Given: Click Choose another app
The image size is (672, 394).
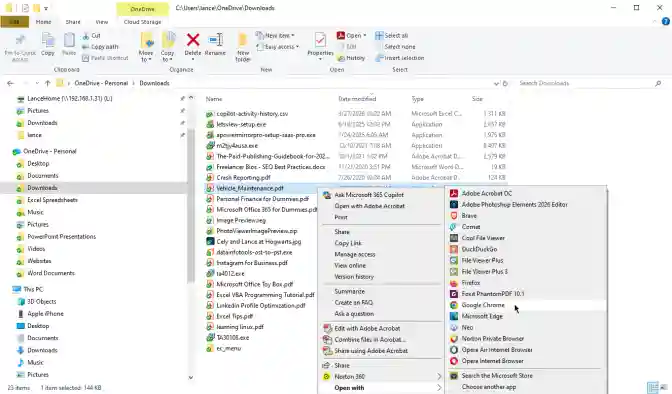Looking at the screenshot, I should click(489, 387).
